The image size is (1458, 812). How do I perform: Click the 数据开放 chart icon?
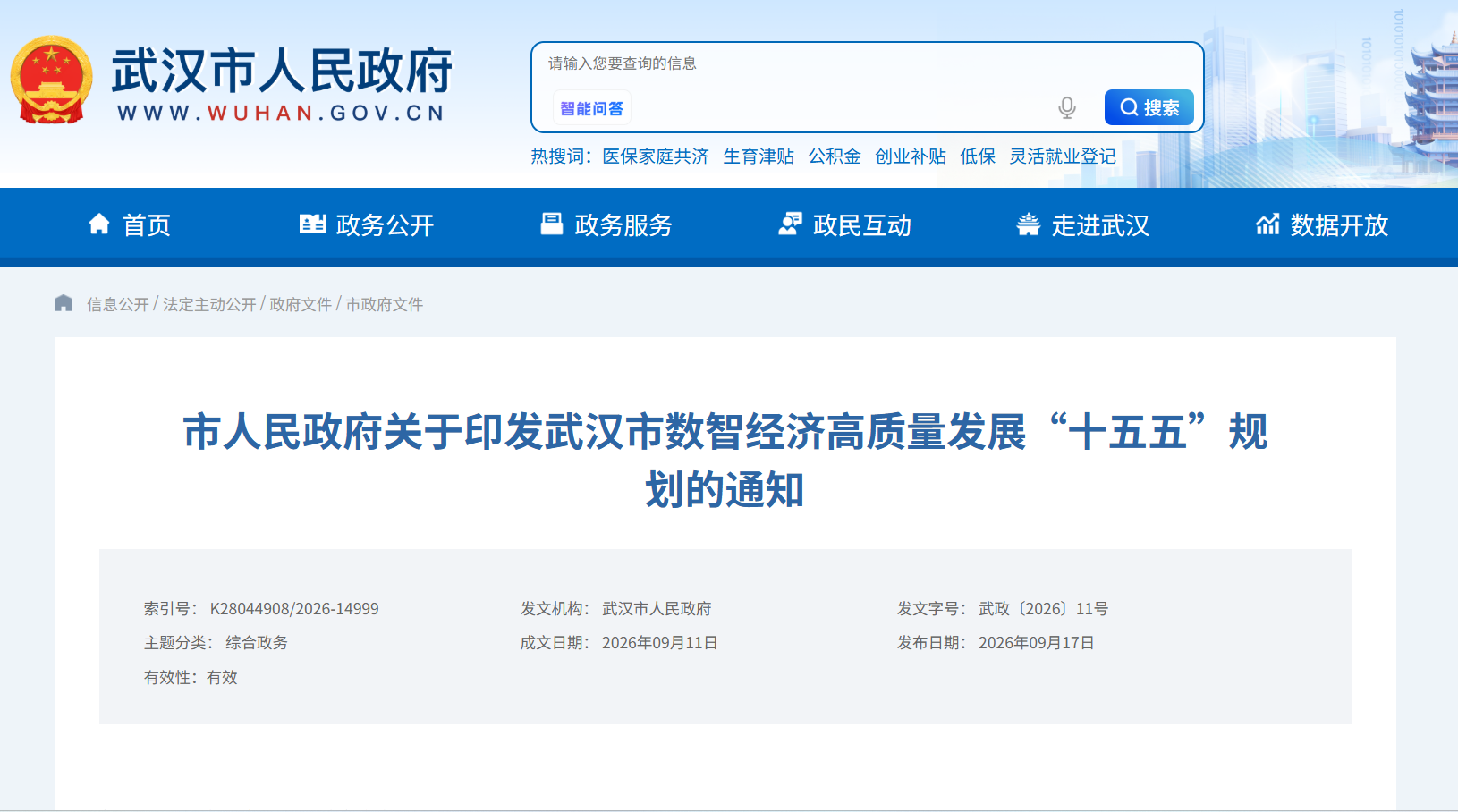pos(1267,224)
